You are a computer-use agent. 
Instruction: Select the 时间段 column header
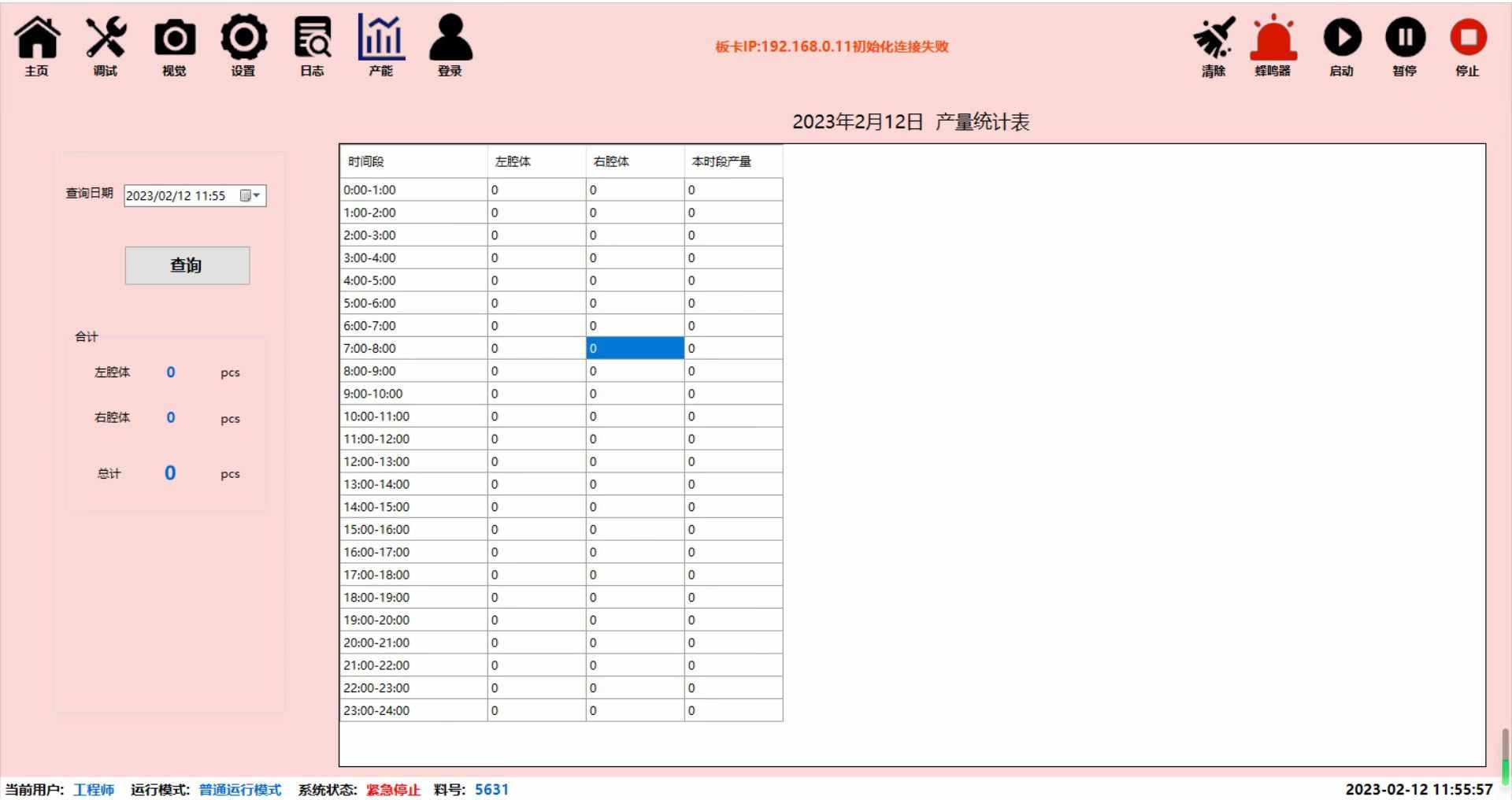(413, 161)
